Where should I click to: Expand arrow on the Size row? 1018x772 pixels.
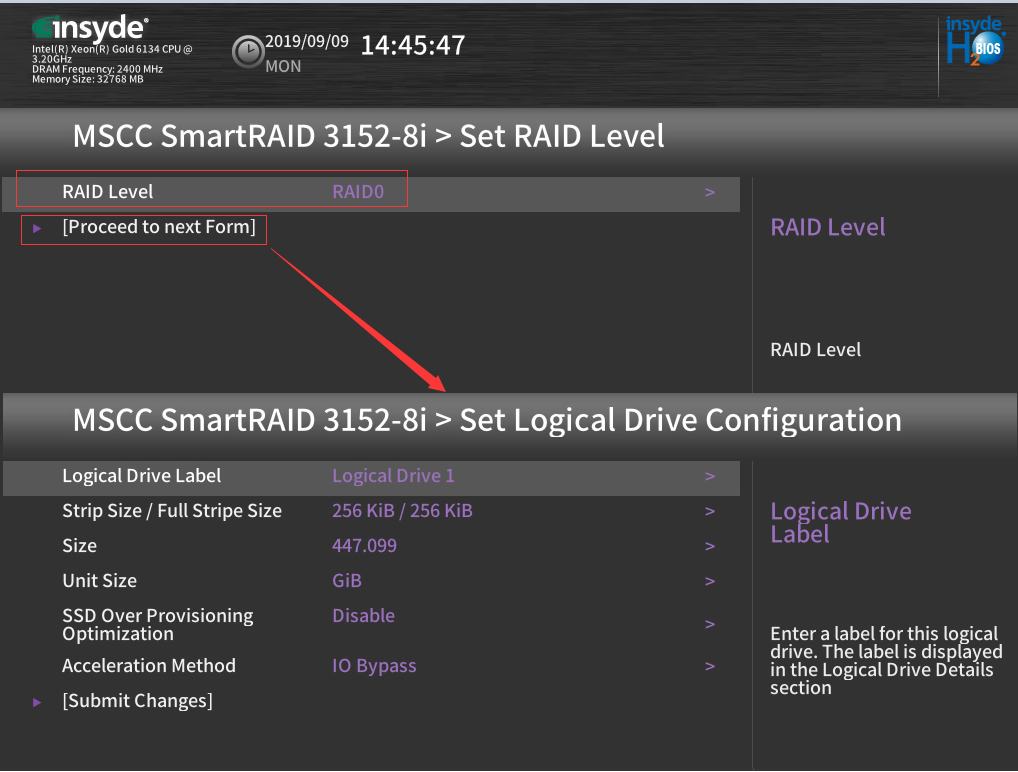click(x=710, y=547)
